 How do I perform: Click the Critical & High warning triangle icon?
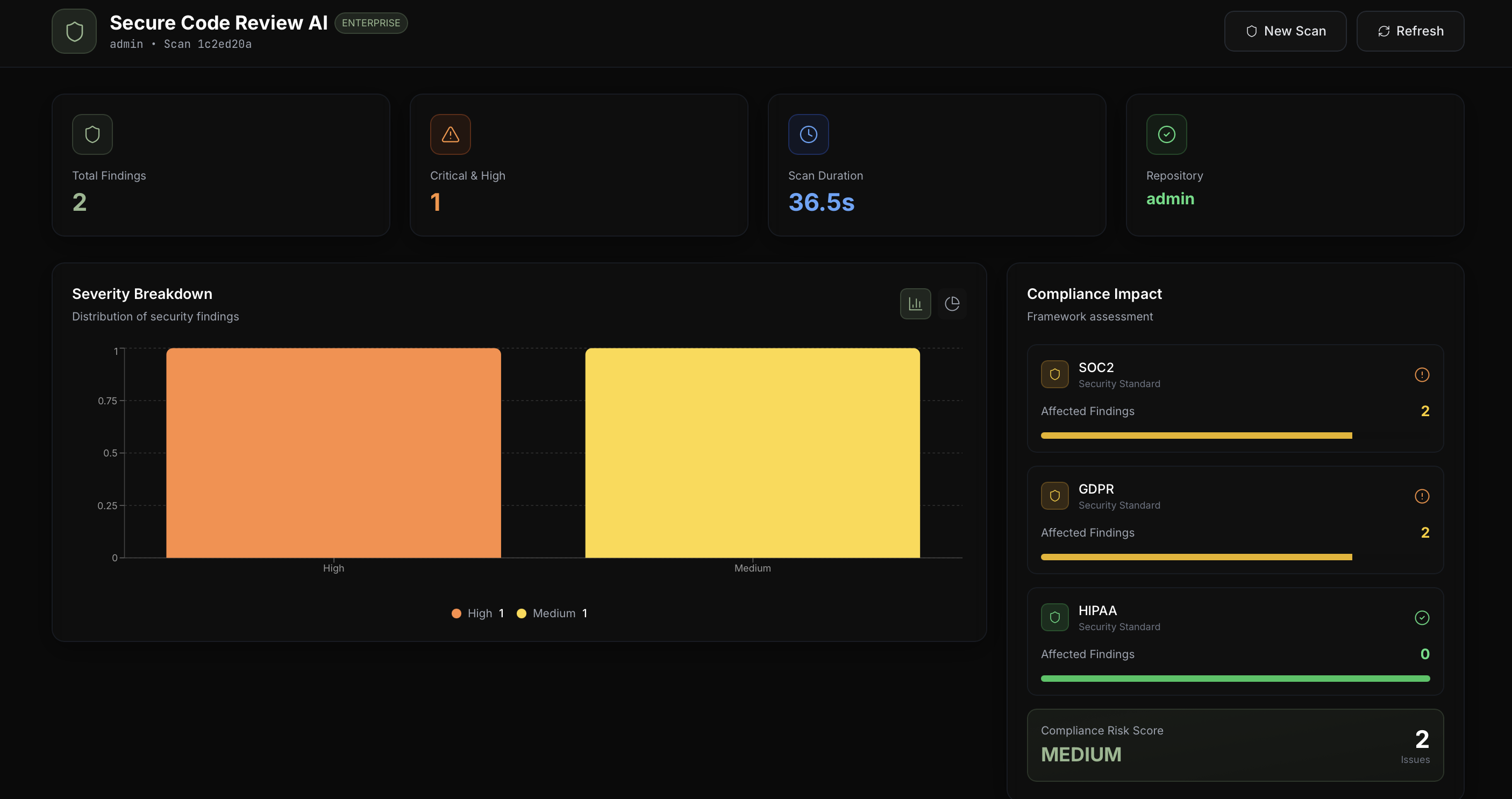click(x=450, y=134)
